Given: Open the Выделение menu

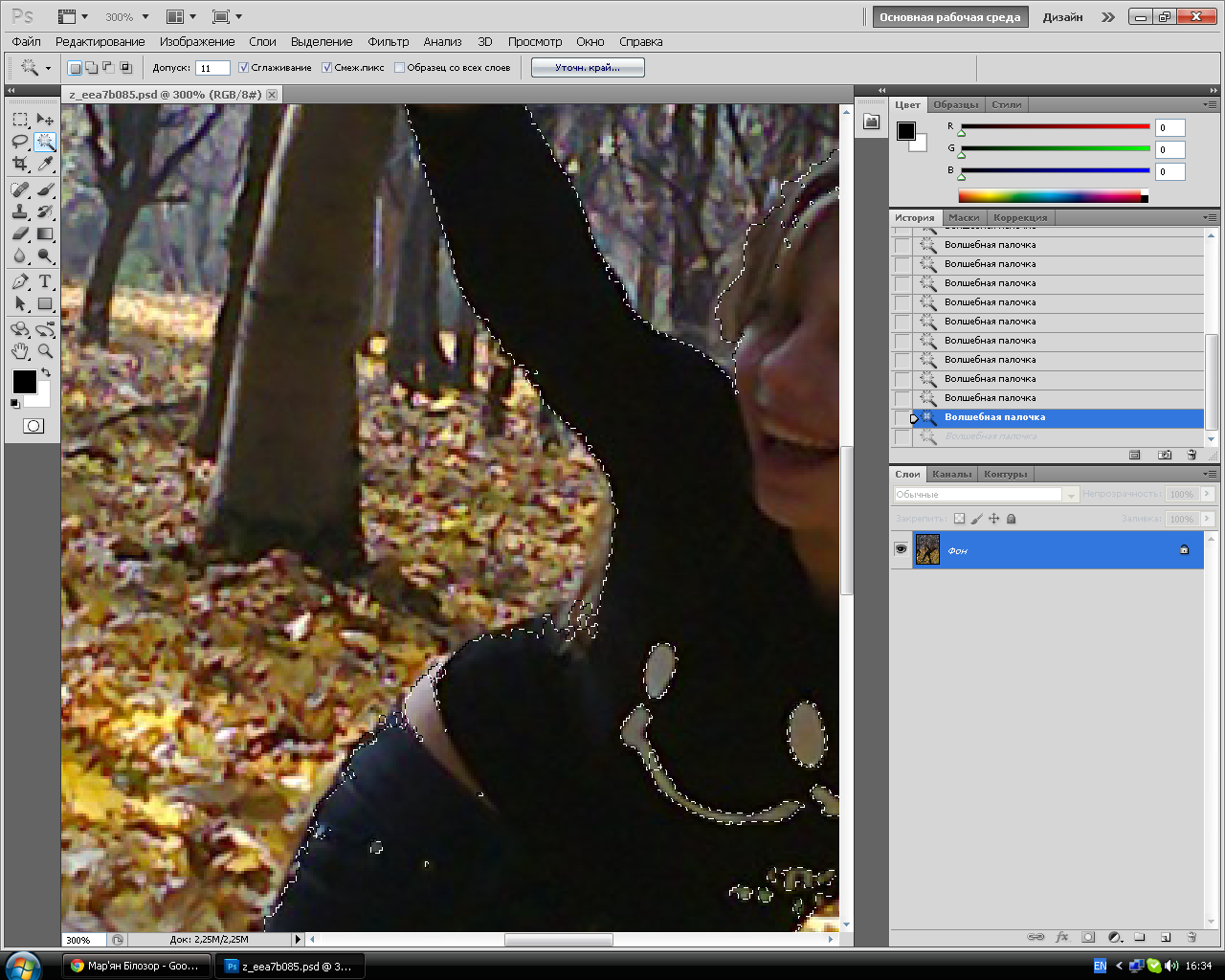Looking at the screenshot, I should (322, 41).
